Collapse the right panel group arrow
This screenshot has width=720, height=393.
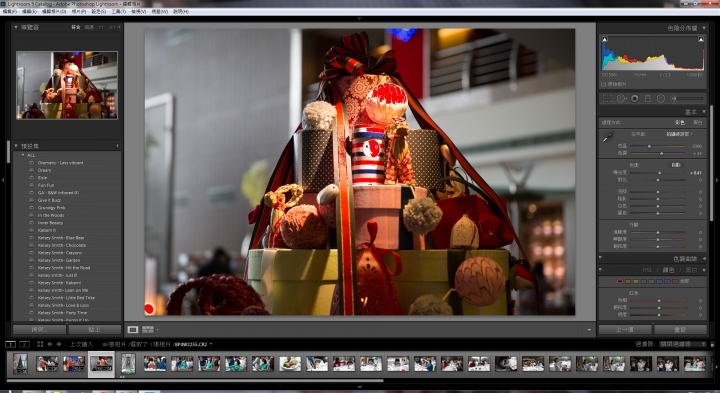(x=717, y=180)
